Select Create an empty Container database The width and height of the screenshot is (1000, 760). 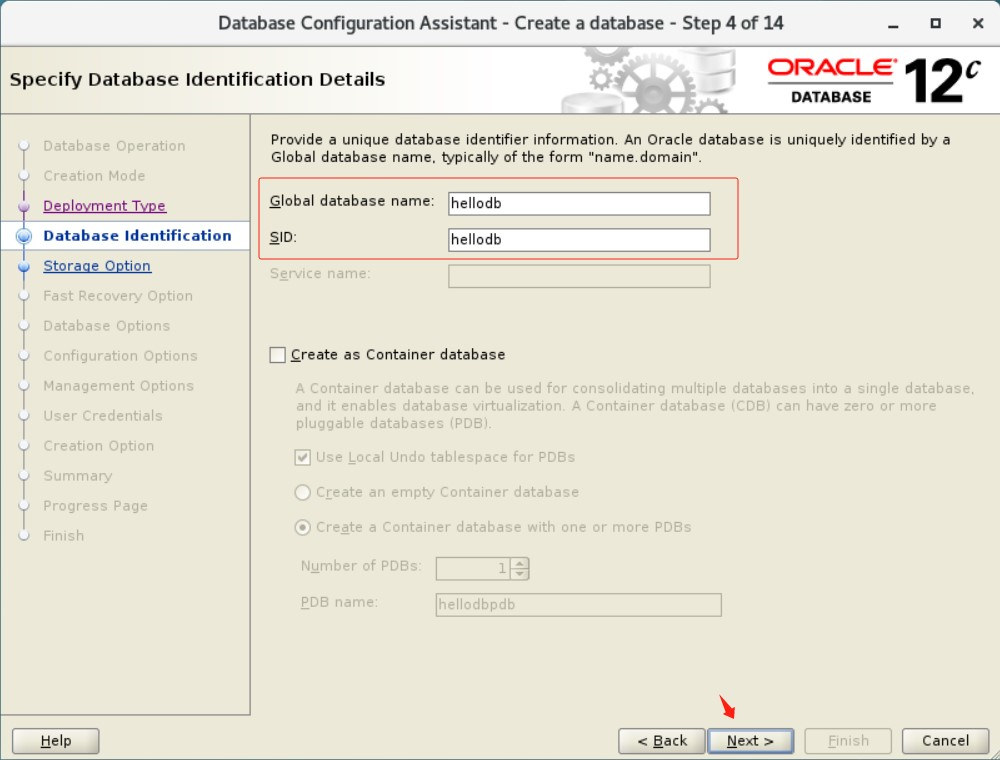[302, 492]
